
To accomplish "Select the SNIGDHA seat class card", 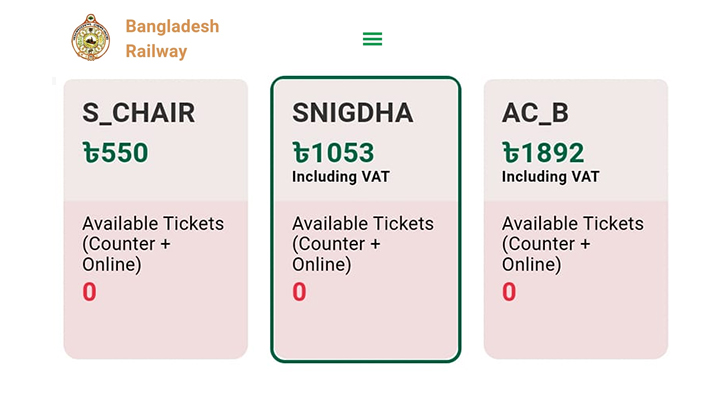I will pos(366,219).
